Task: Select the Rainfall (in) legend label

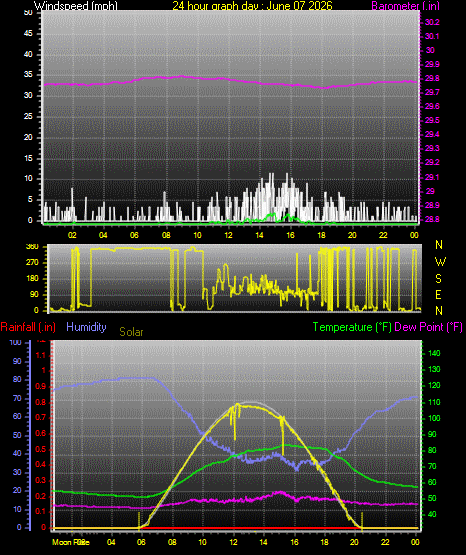Action: (28, 327)
